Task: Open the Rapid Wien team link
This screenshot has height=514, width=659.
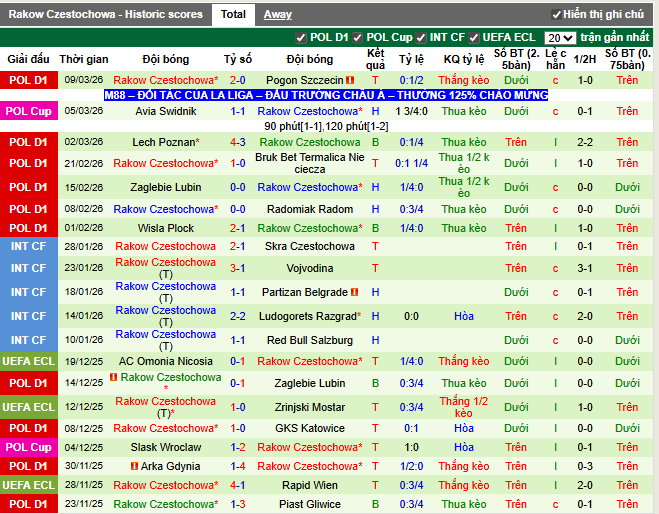Action: pos(310,485)
